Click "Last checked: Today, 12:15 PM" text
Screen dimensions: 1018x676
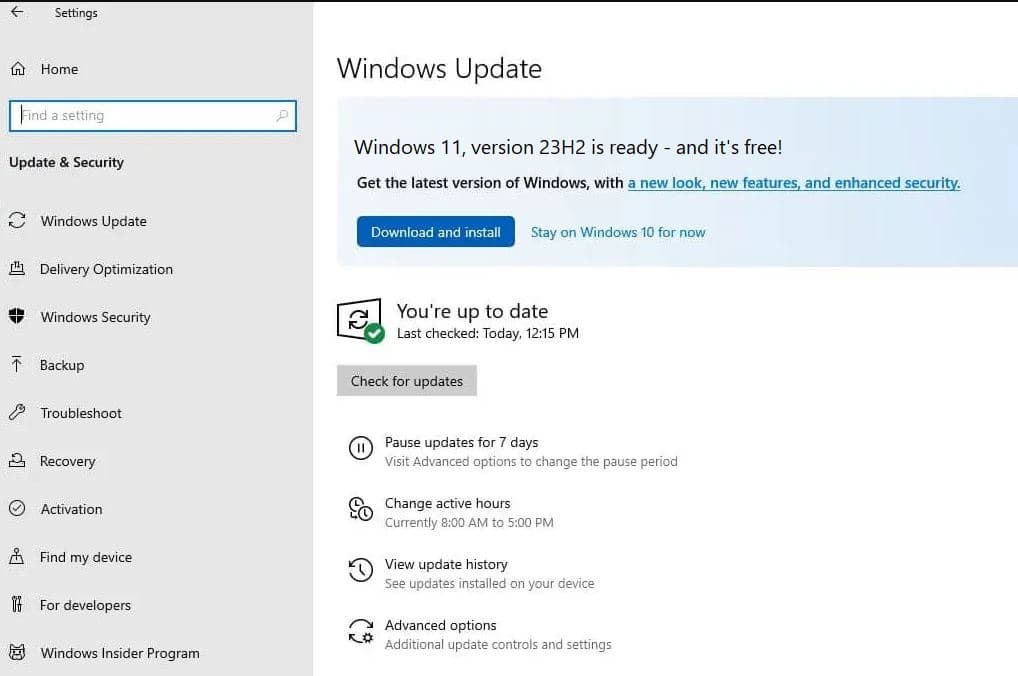coord(488,333)
